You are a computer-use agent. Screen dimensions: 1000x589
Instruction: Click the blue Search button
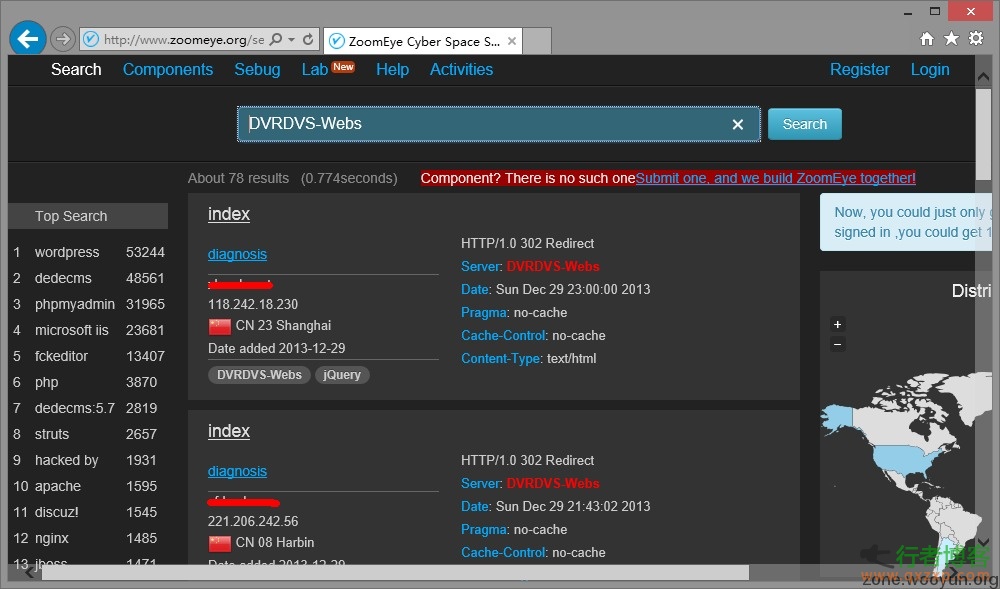pos(804,124)
